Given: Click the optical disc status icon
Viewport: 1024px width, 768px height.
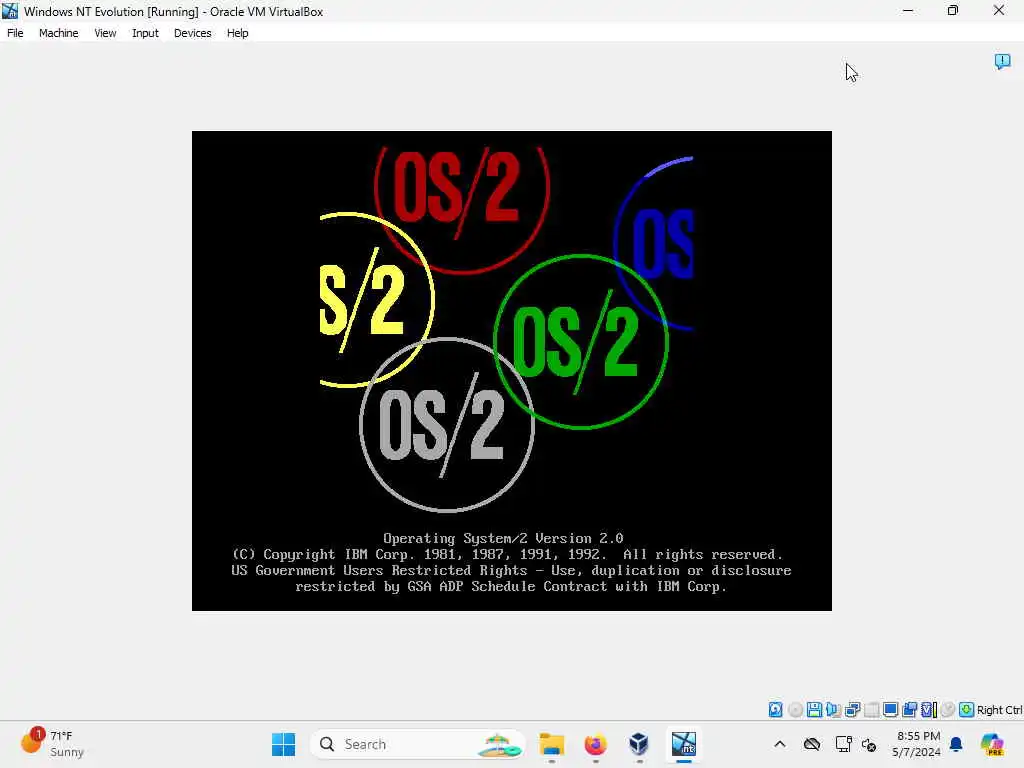Looking at the screenshot, I should coord(795,710).
